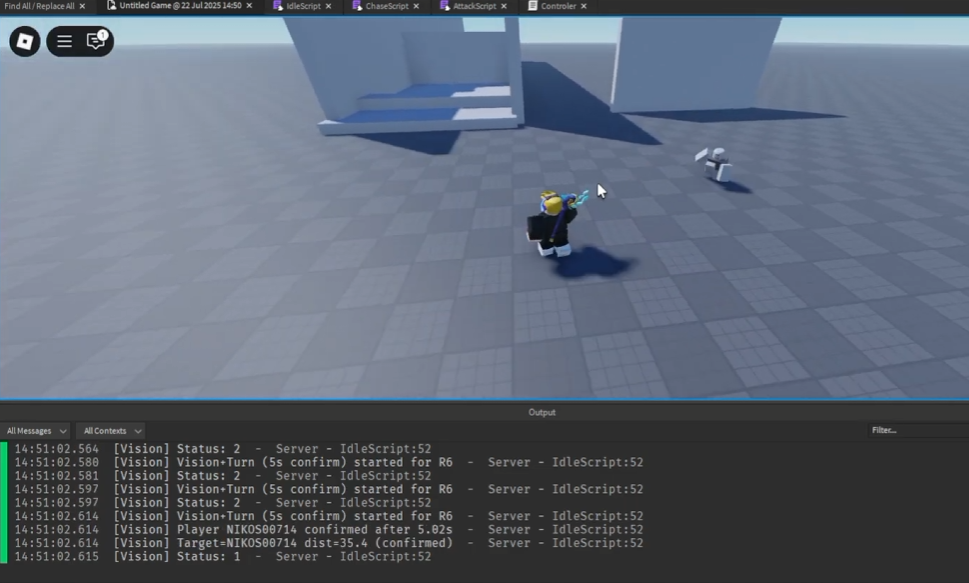The width and height of the screenshot is (969, 583).
Task: Click the Untitled Game tab place icon
Action: coord(111,6)
